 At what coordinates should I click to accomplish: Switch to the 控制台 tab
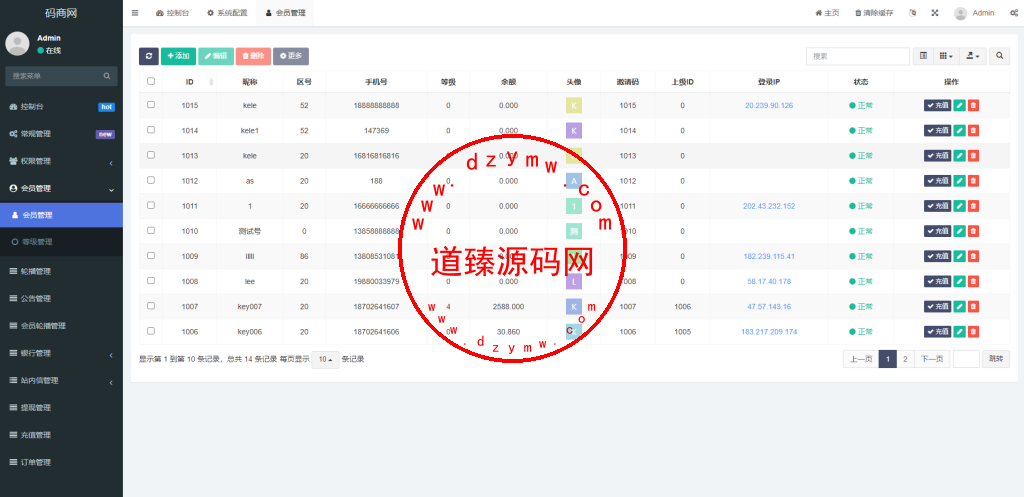coord(172,13)
